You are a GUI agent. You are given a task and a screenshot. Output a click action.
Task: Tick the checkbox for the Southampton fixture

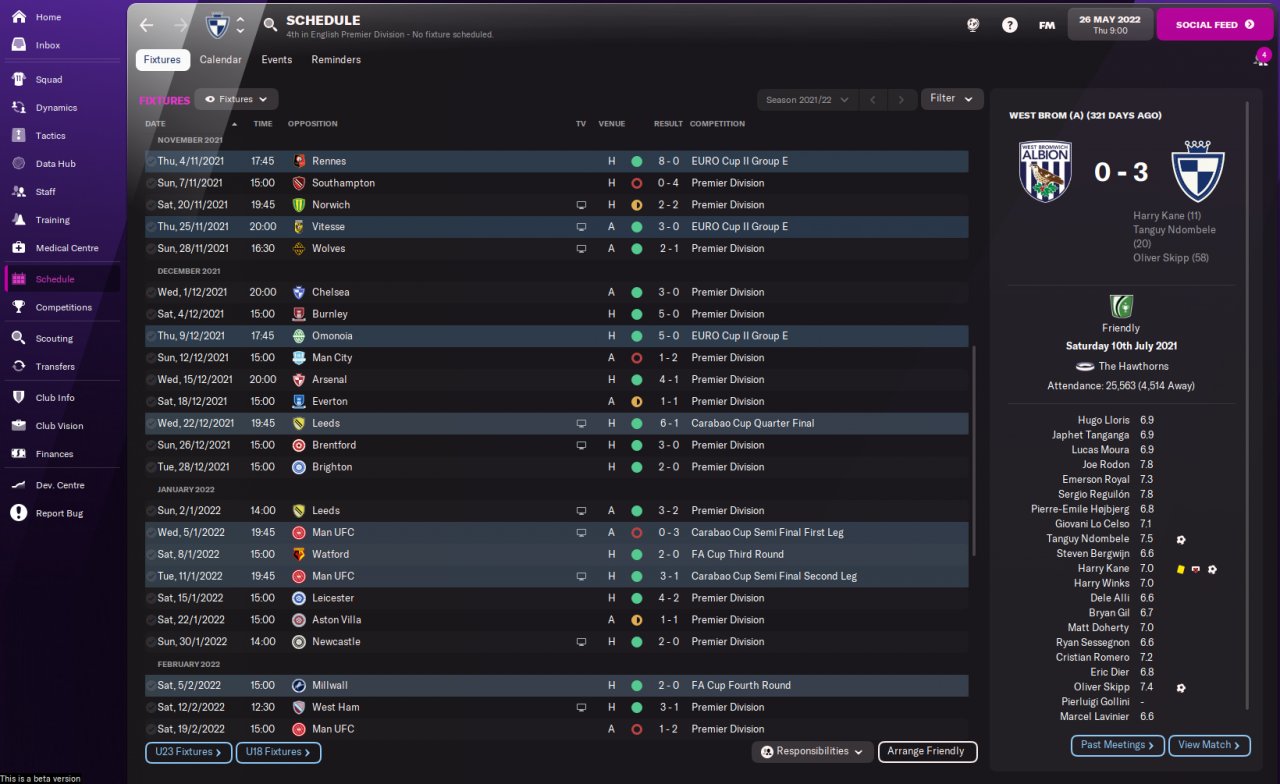pos(151,183)
